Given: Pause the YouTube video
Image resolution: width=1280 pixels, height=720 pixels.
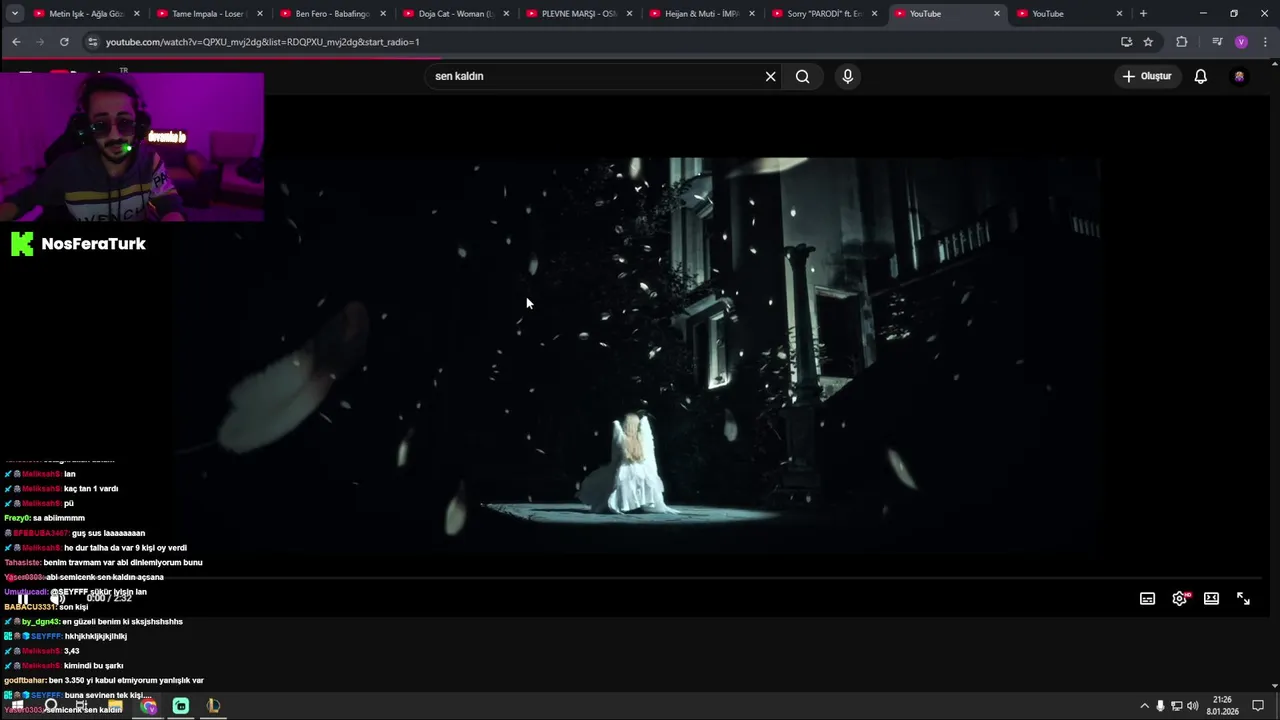Looking at the screenshot, I should (x=22, y=599).
